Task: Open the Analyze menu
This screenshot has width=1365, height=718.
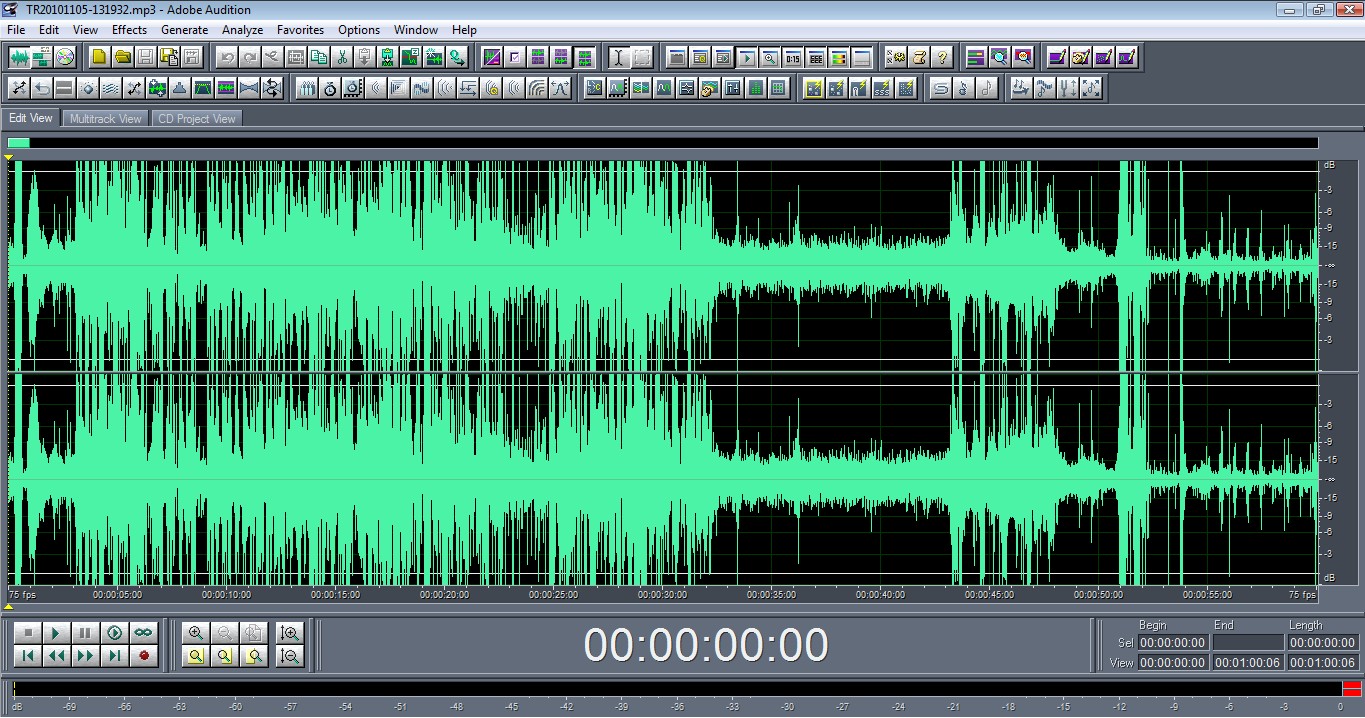Action: [x=242, y=30]
